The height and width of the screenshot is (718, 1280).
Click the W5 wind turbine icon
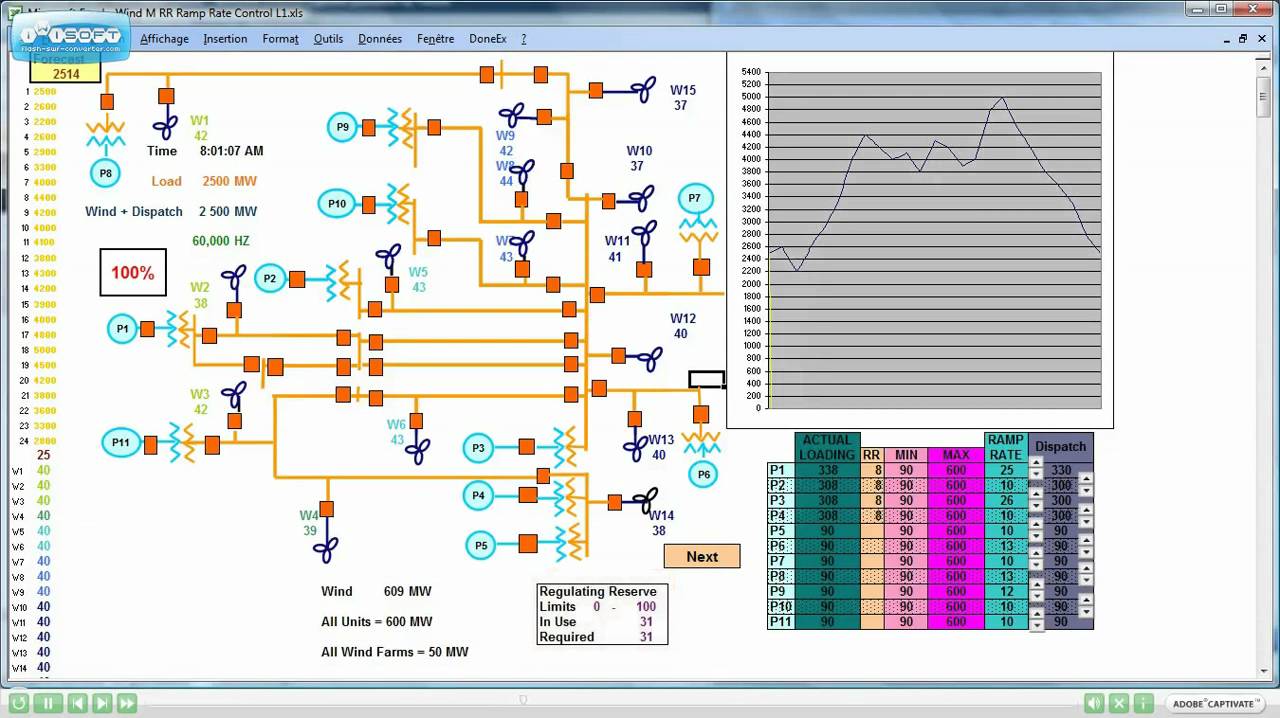tap(390, 255)
